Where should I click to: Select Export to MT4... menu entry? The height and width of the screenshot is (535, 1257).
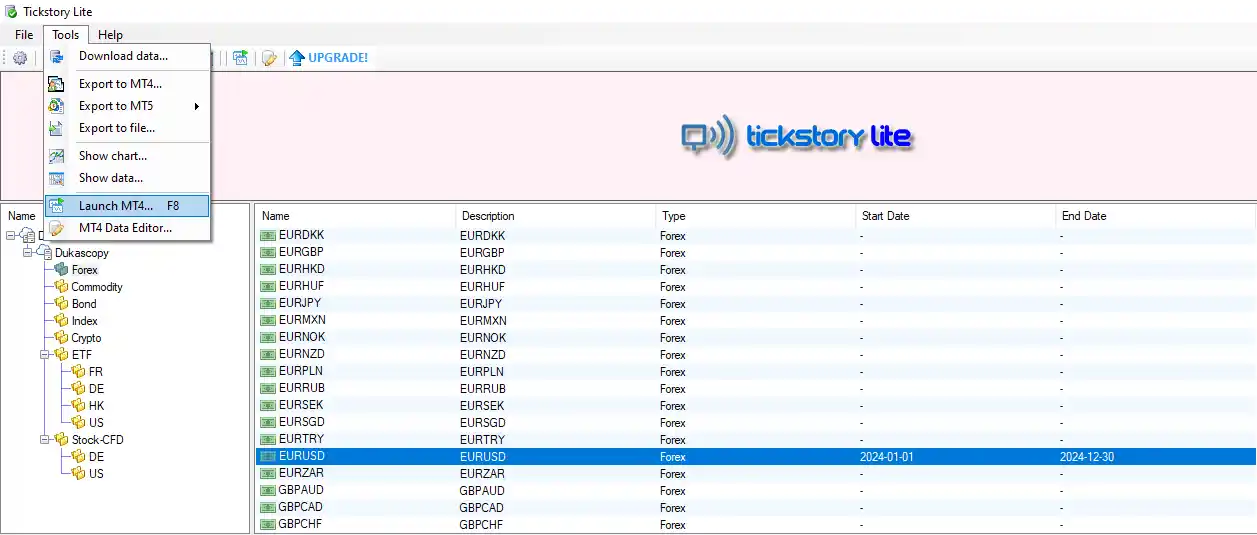click(120, 84)
